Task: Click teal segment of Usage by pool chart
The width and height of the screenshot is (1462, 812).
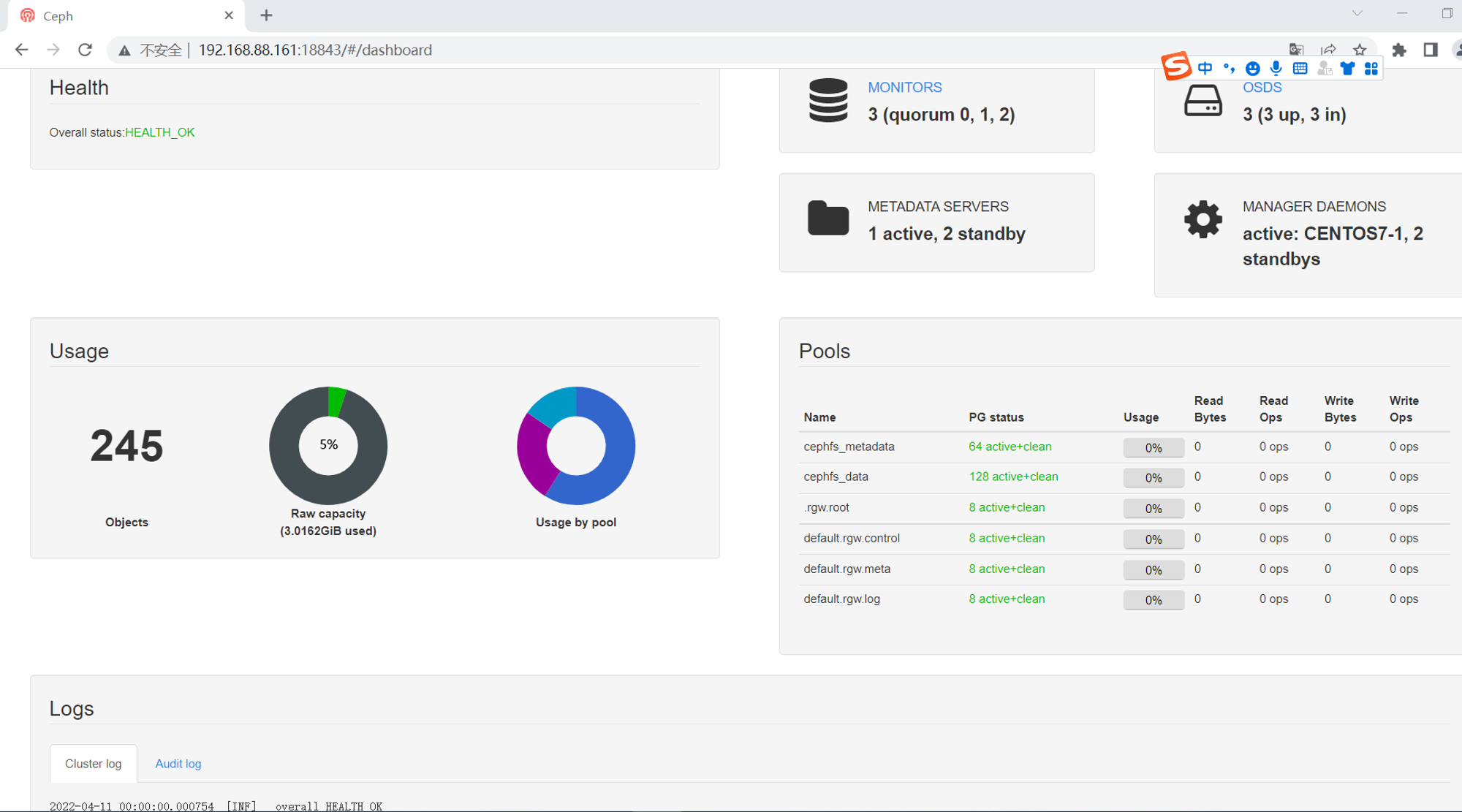Action: 557,405
